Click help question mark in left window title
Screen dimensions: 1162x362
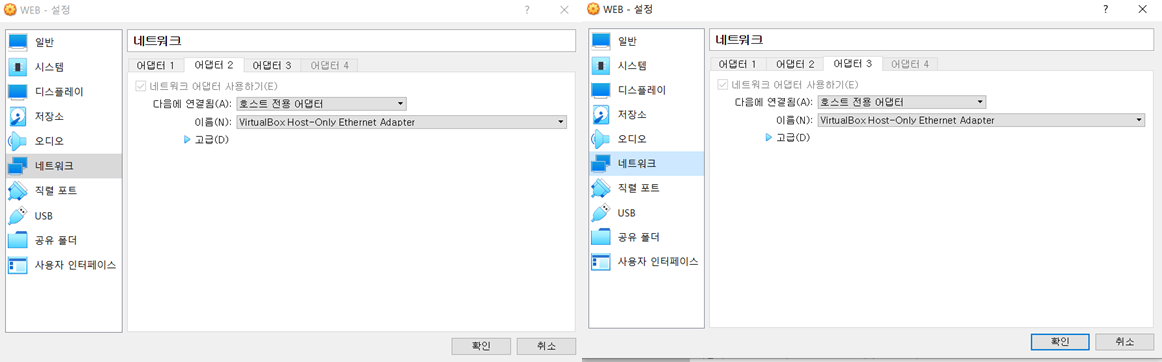click(x=527, y=10)
